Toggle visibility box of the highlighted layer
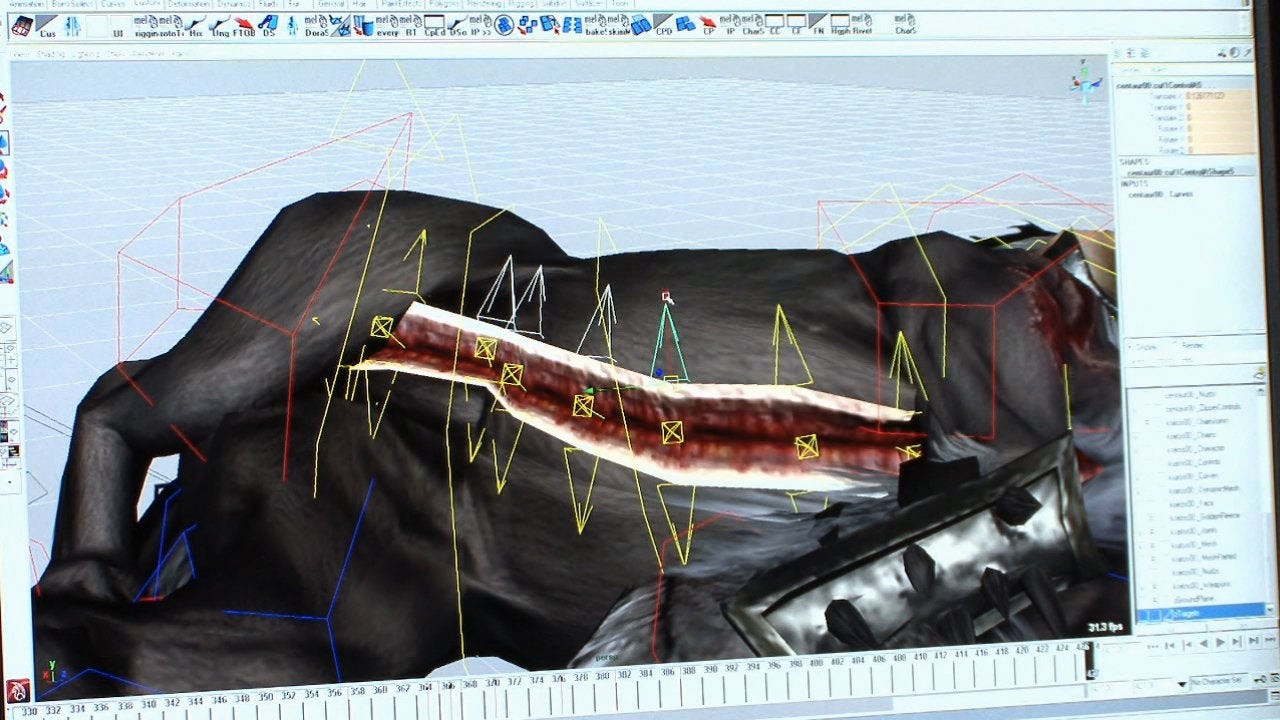 (x=1141, y=612)
